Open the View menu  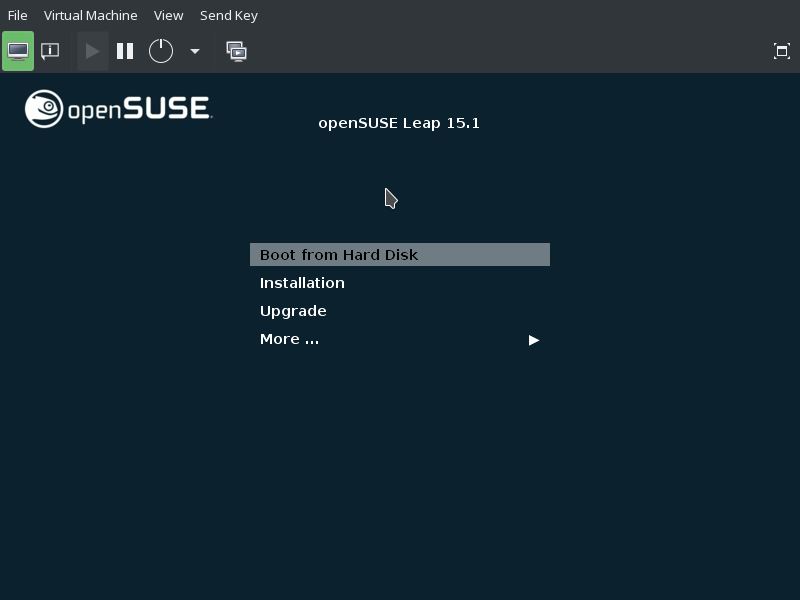[x=168, y=15]
